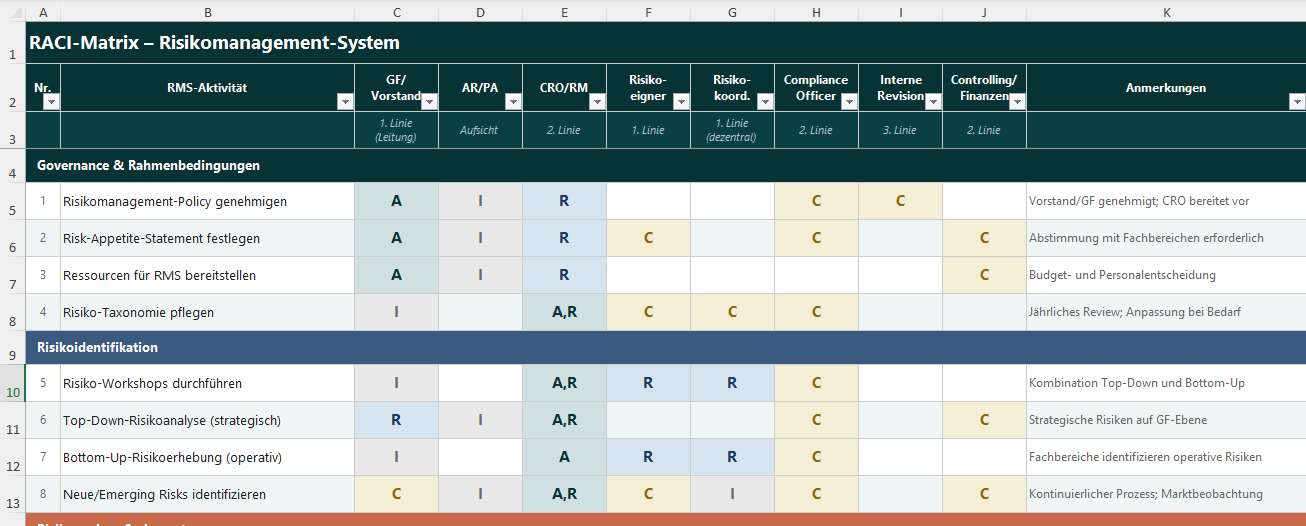This screenshot has height=526, width=1306.
Task: Open the Anmerkungen column filter dropdown
Action: click(1297, 102)
